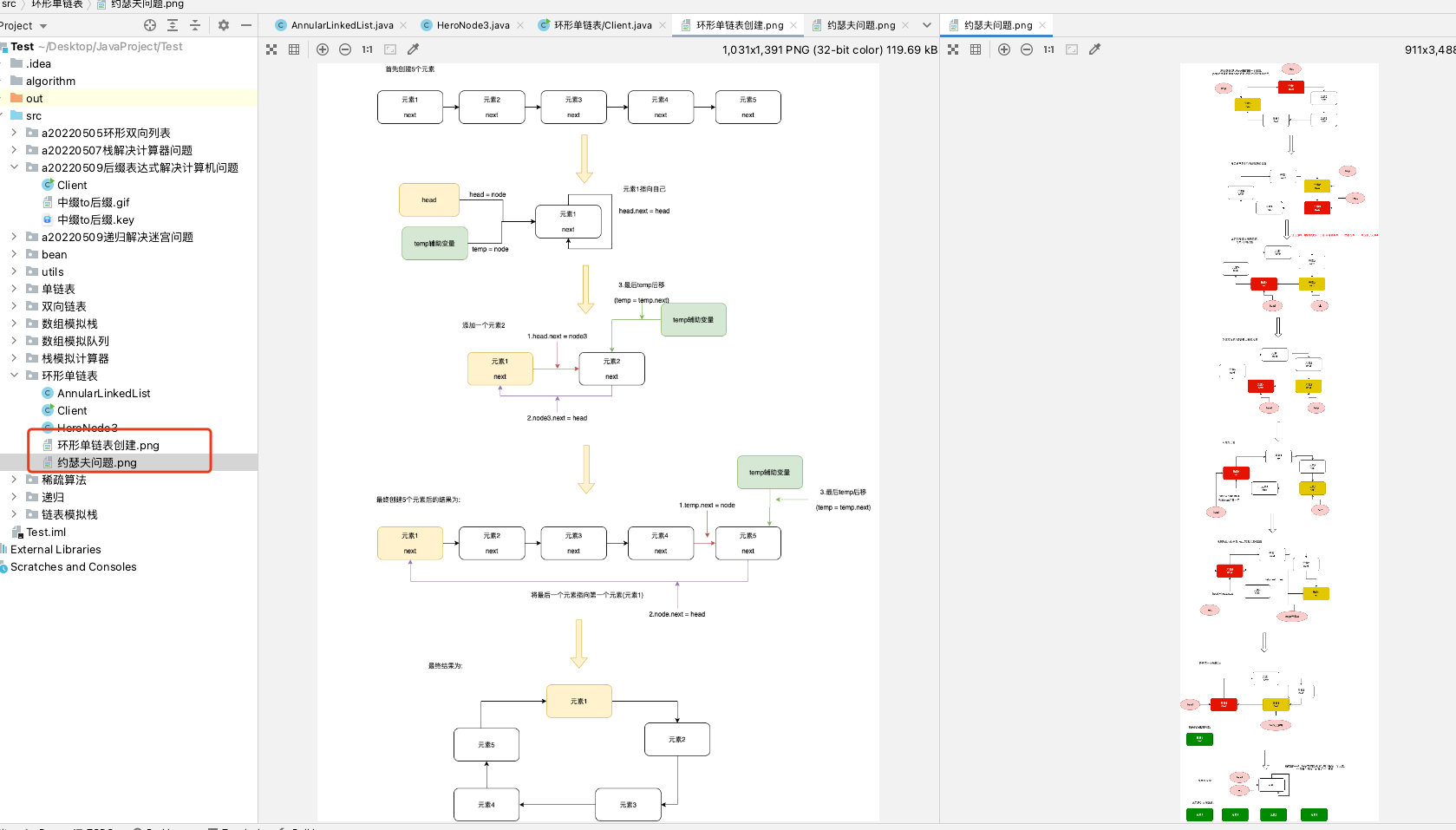Open the Project view selector dropdown
Screen dimensions: 1456x830
tap(23, 25)
